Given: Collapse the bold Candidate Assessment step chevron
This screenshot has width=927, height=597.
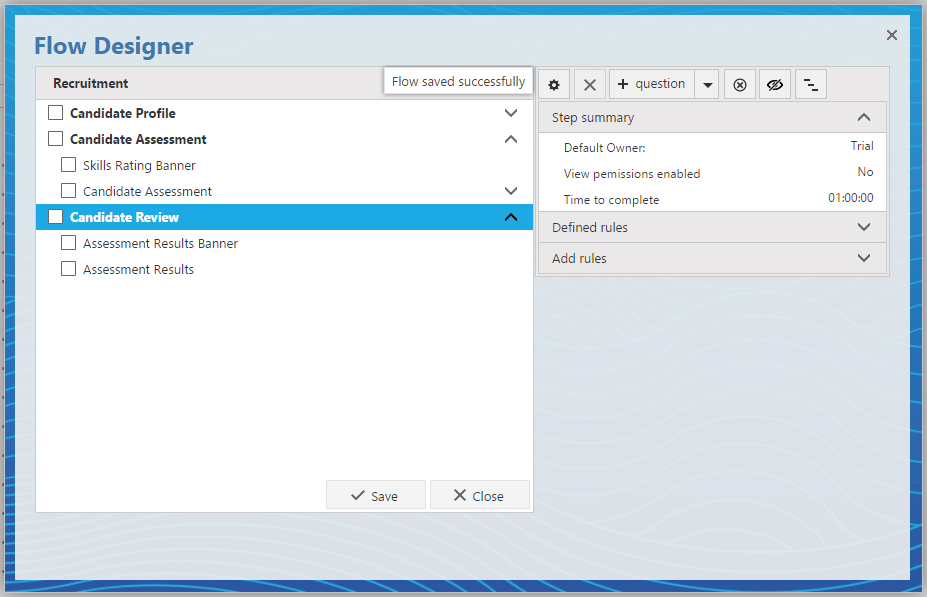Looking at the screenshot, I should tap(511, 139).
